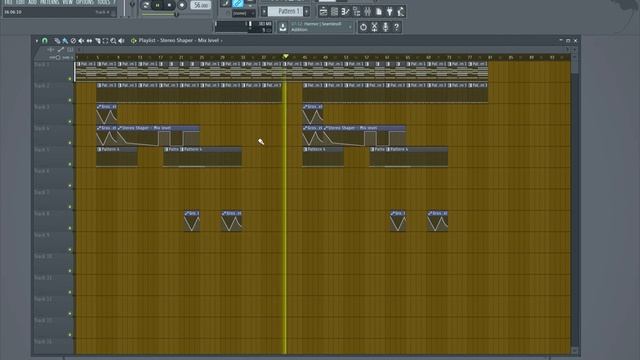Select the Draw pencil tool in Playlist toolbar

pyautogui.click(x=57, y=41)
